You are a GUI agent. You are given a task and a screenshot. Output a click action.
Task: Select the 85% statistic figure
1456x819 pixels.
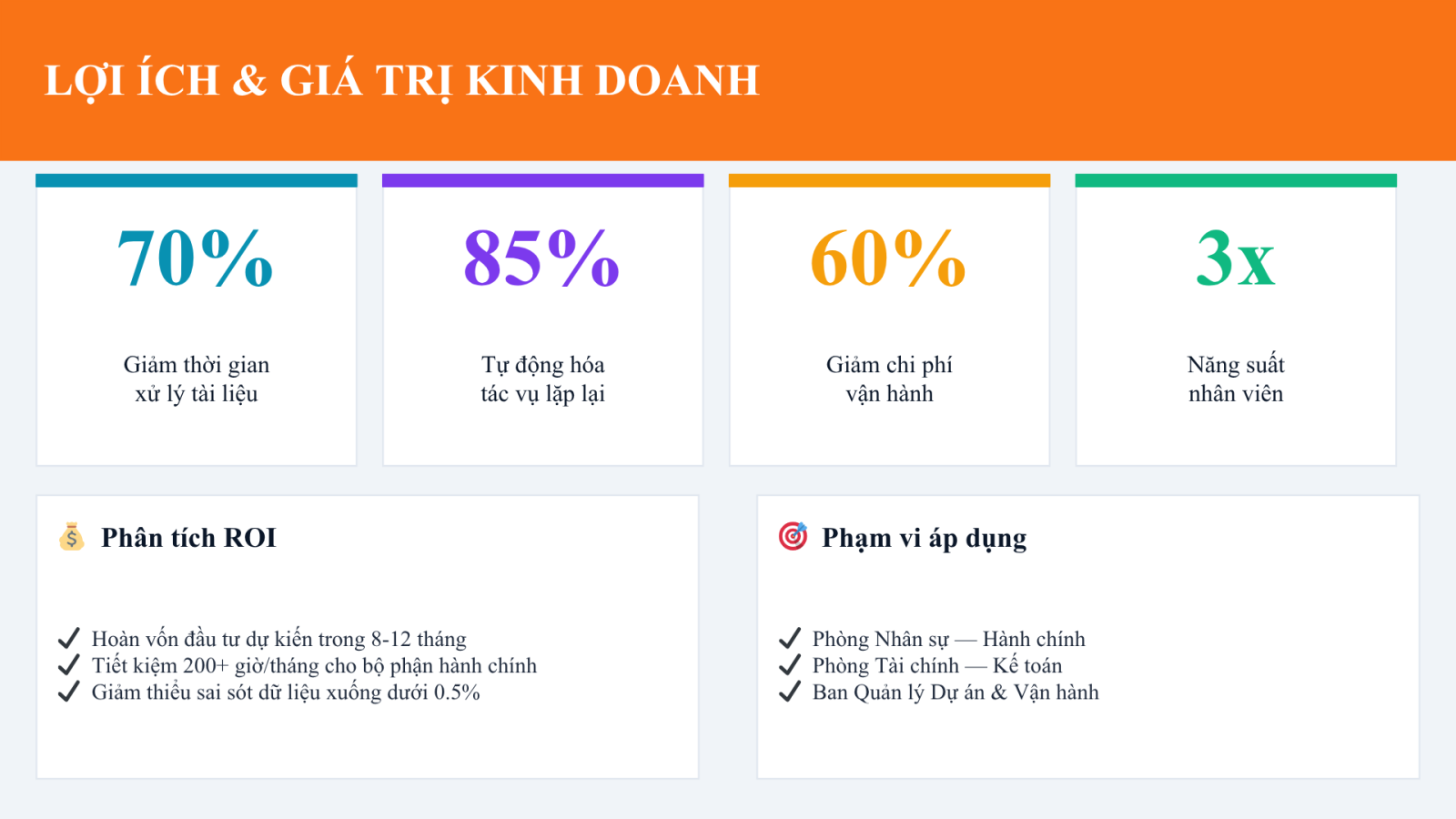(542, 258)
